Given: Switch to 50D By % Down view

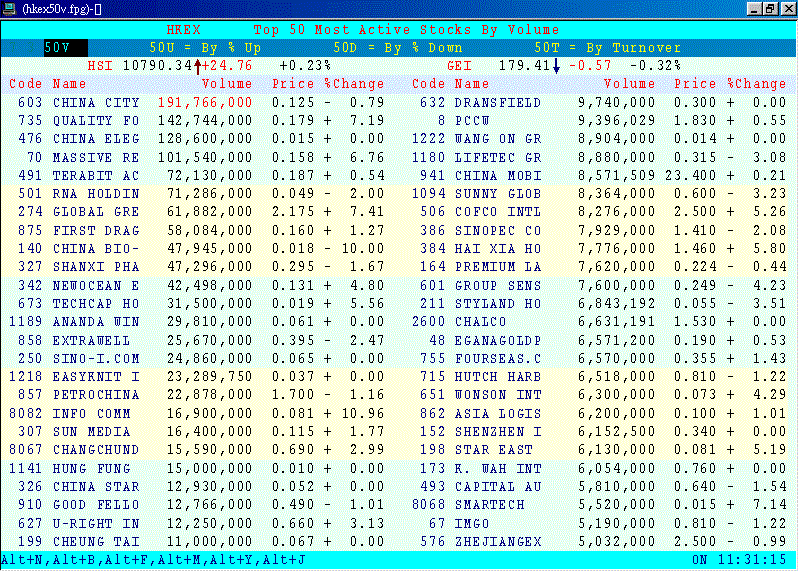Looking at the screenshot, I should tap(397, 48).
